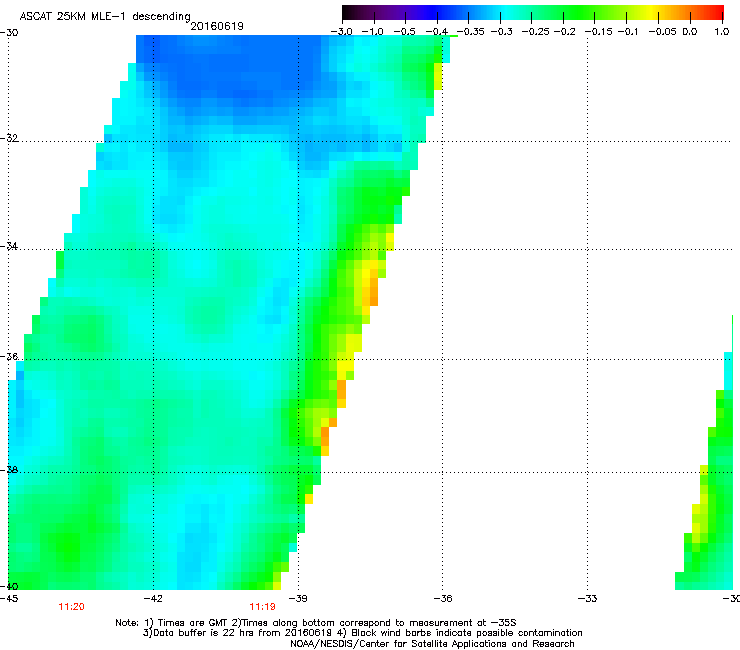Image resolution: width=740 pixels, height=650 pixels.
Task: Click the latitude axis label -38
Action: [x=9, y=470]
